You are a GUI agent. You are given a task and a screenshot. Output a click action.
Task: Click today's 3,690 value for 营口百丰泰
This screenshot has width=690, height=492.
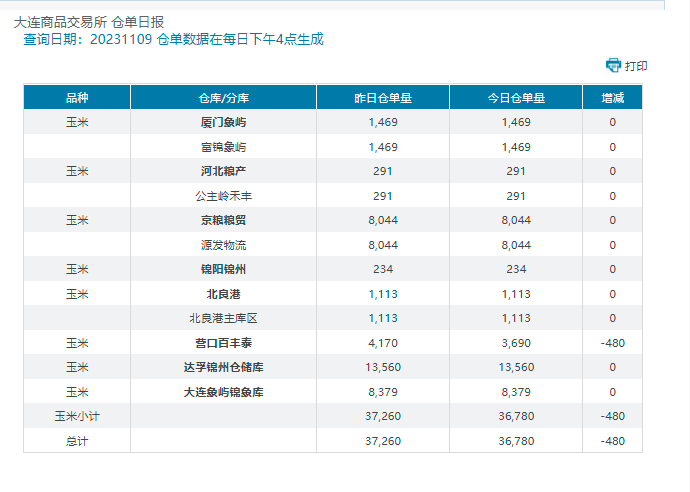pos(516,343)
